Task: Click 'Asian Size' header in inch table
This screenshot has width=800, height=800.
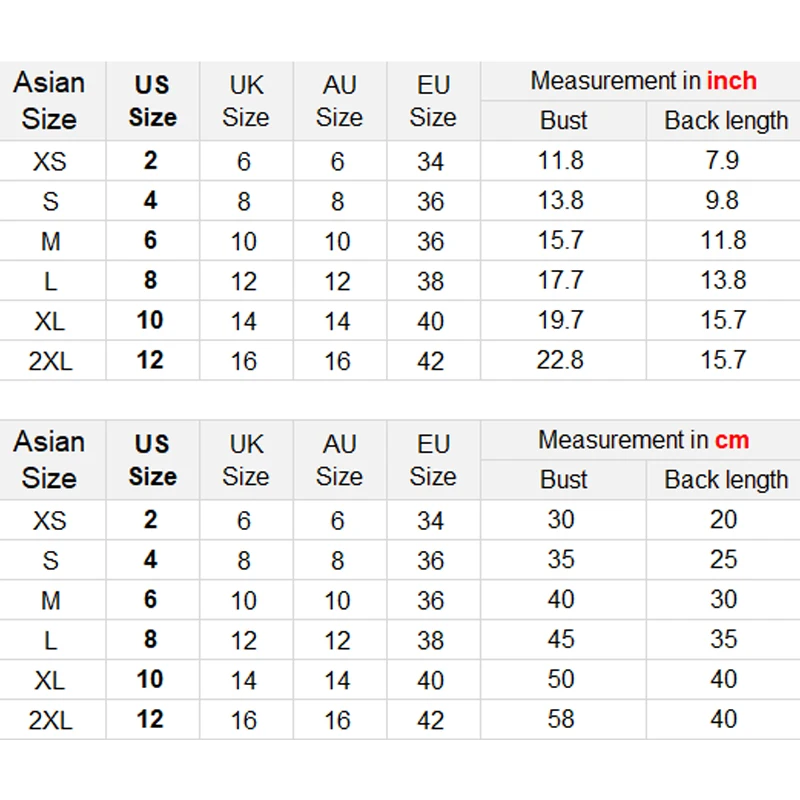Action: click(50, 100)
